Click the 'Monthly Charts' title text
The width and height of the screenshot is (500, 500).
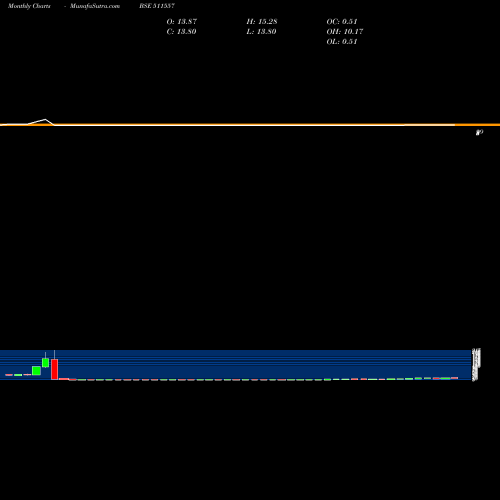(x=29, y=6)
